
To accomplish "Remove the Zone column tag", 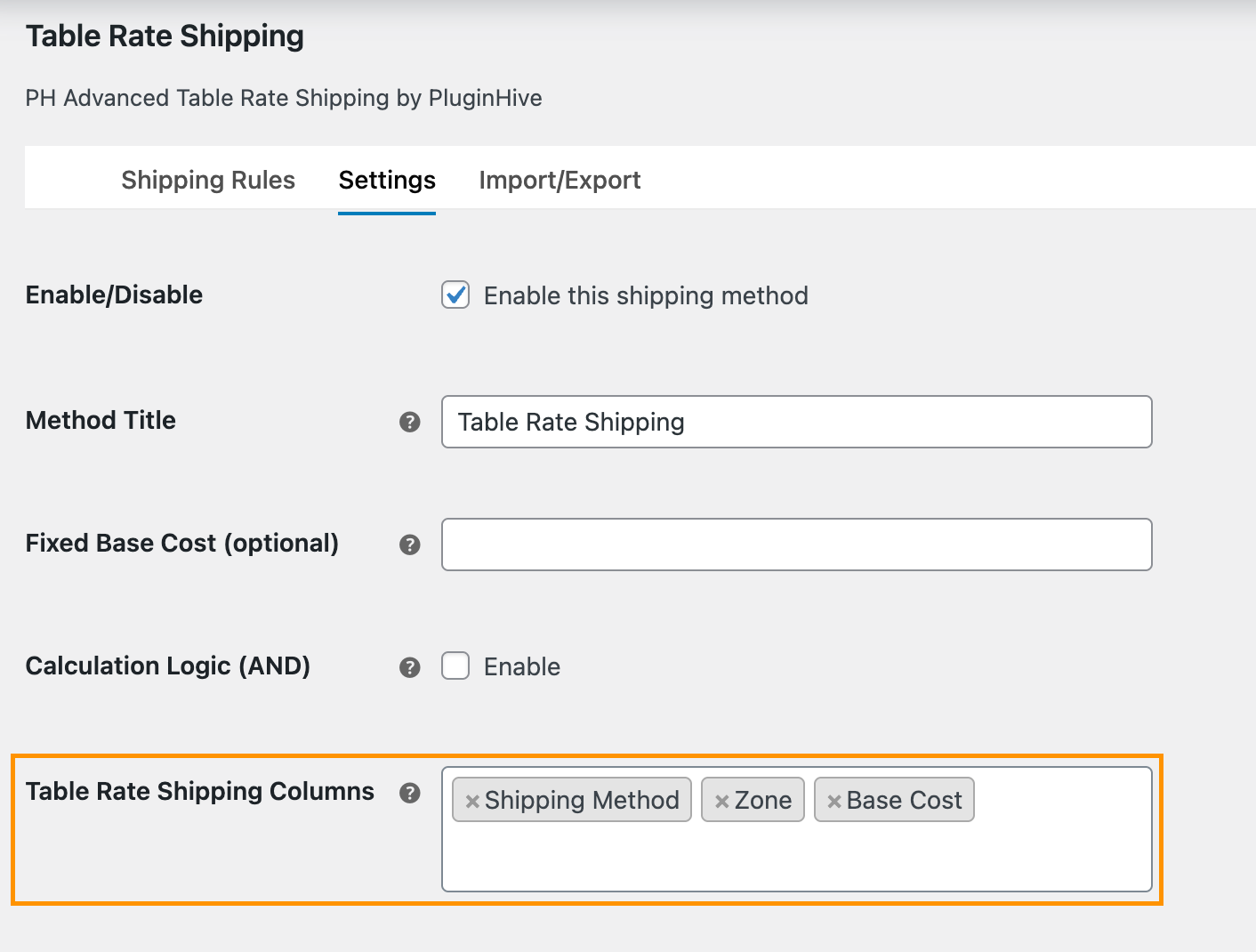I will point(721,801).
